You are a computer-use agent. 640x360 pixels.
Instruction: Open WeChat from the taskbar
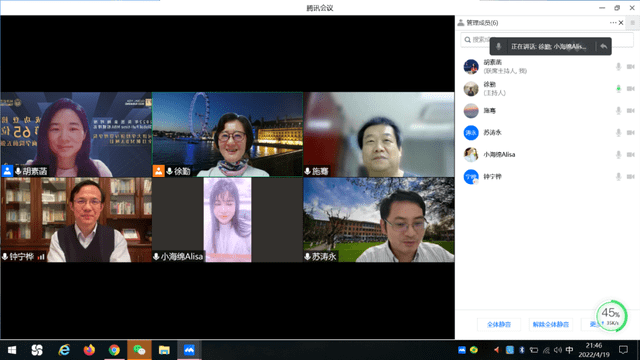[139, 350]
